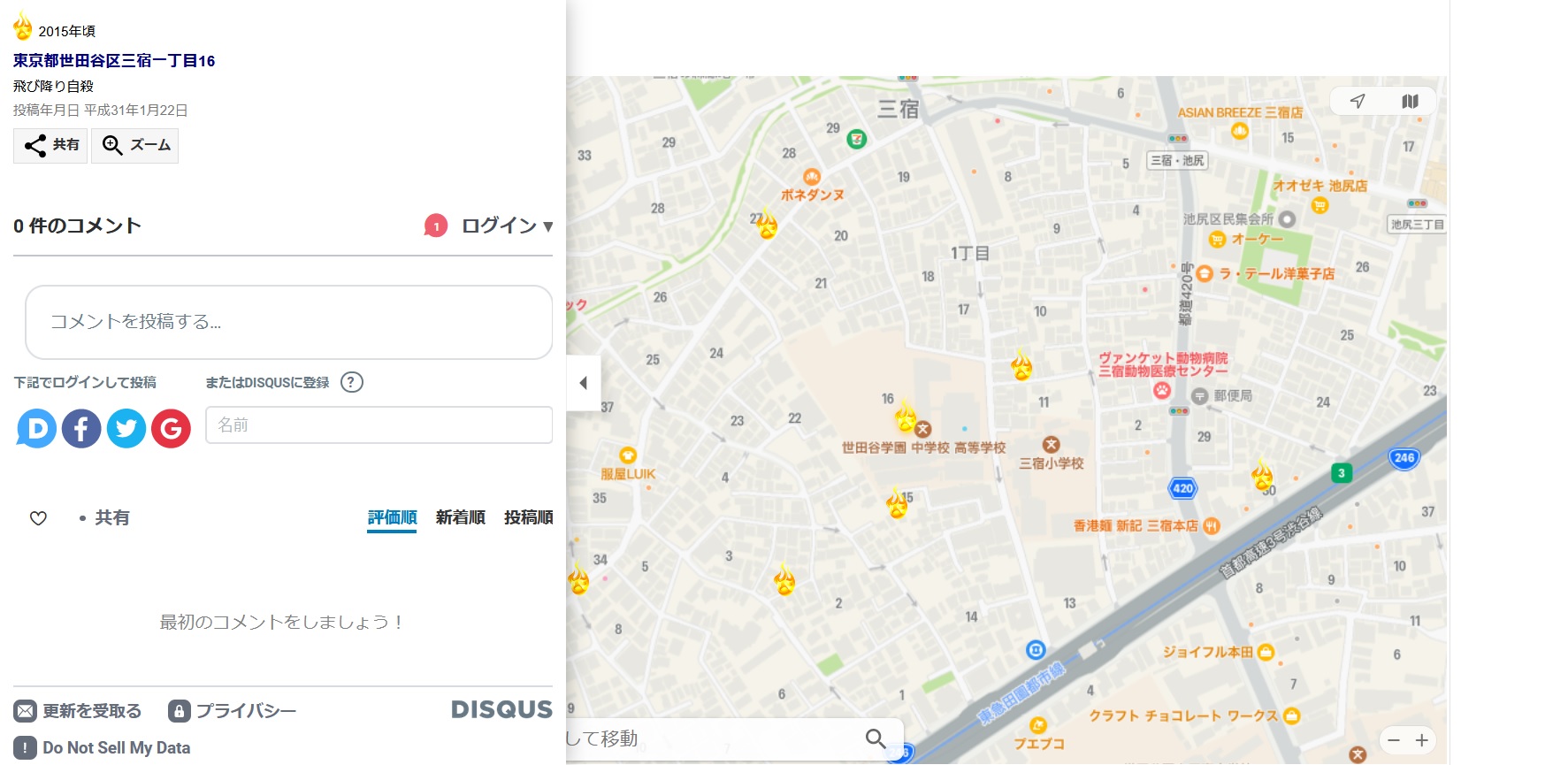Click the ASIAN BREEZE 三宿店 marker
The width and height of the screenshot is (1568, 765).
(1240, 131)
